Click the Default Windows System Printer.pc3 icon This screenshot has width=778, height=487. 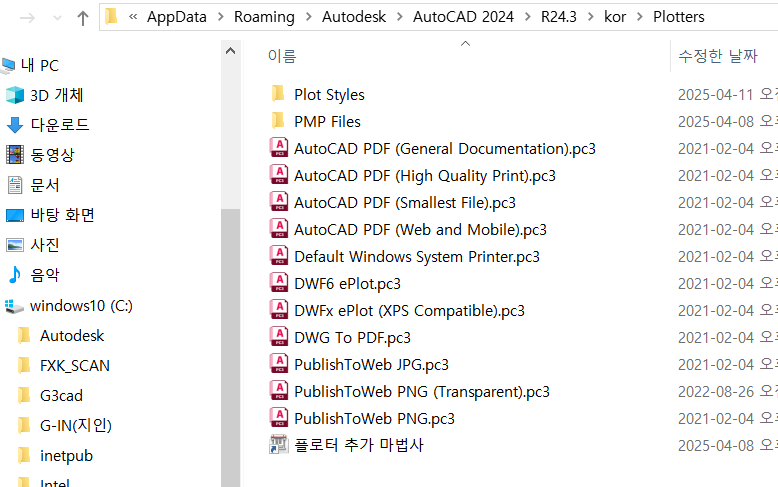click(x=279, y=256)
